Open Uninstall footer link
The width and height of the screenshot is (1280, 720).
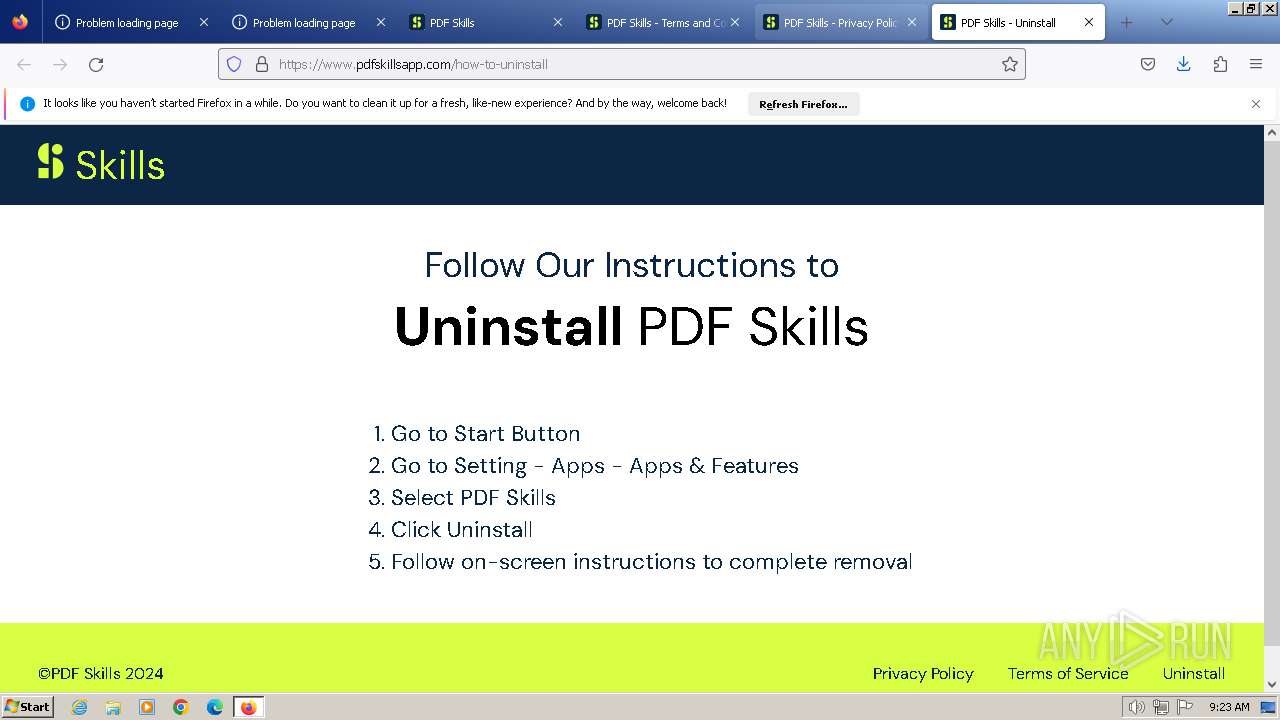tap(1193, 673)
